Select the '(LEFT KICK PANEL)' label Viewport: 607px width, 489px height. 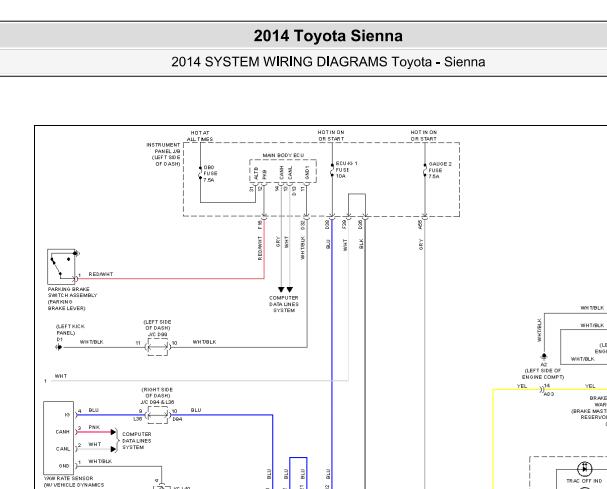pos(70,329)
